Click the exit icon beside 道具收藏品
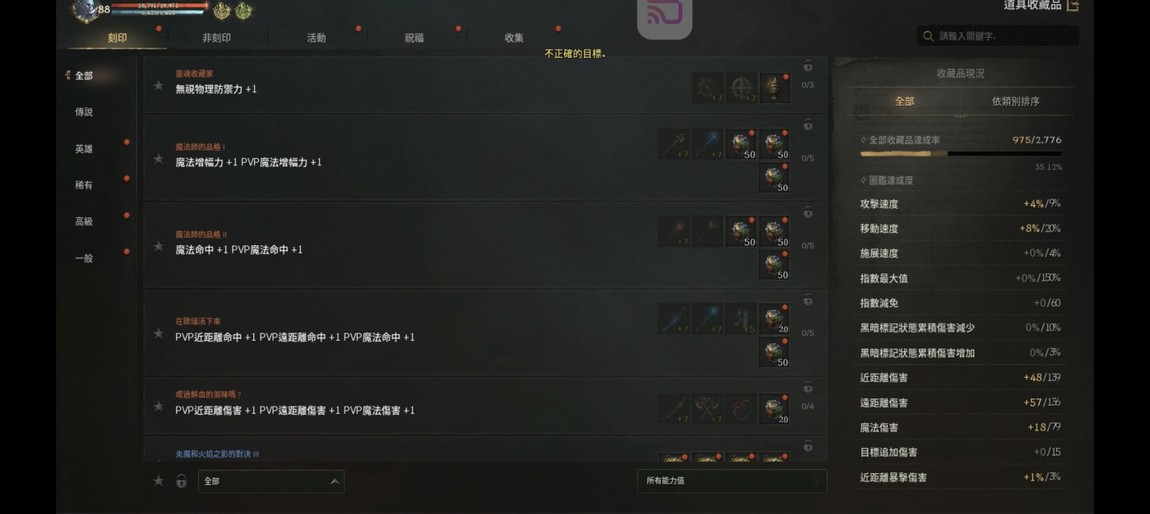The image size is (1150, 514). pyautogui.click(x=1073, y=5)
